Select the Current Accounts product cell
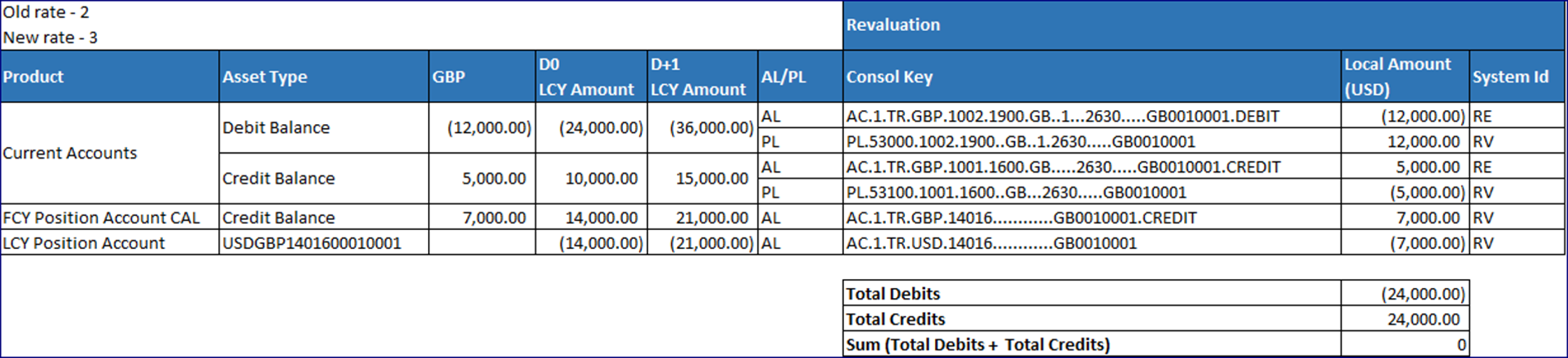The image size is (1568, 358). [109, 153]
